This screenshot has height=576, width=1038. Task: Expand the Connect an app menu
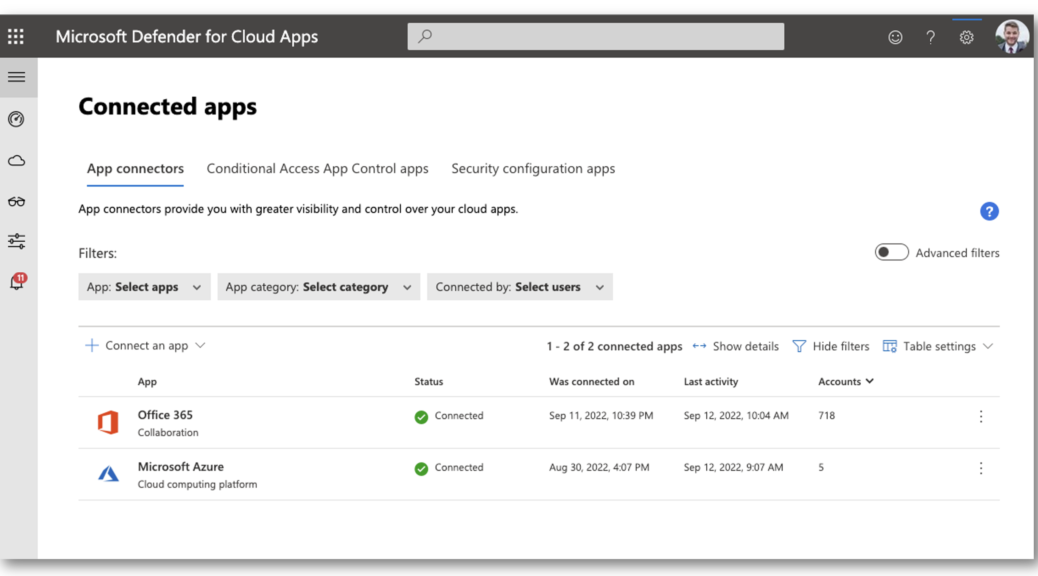point(146,346)
